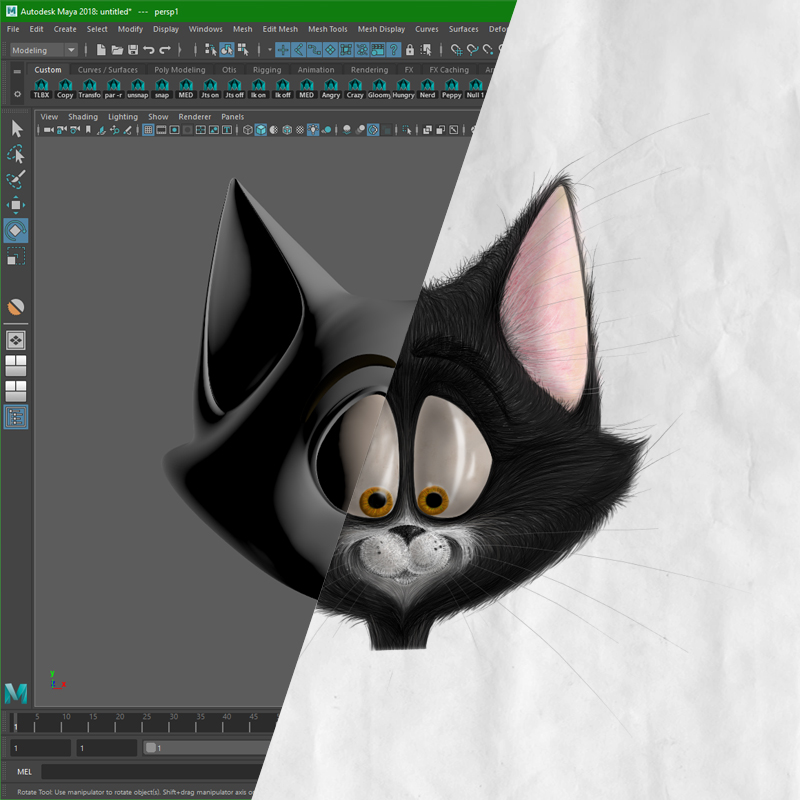Pick the Scale tool

coord(16,256)
